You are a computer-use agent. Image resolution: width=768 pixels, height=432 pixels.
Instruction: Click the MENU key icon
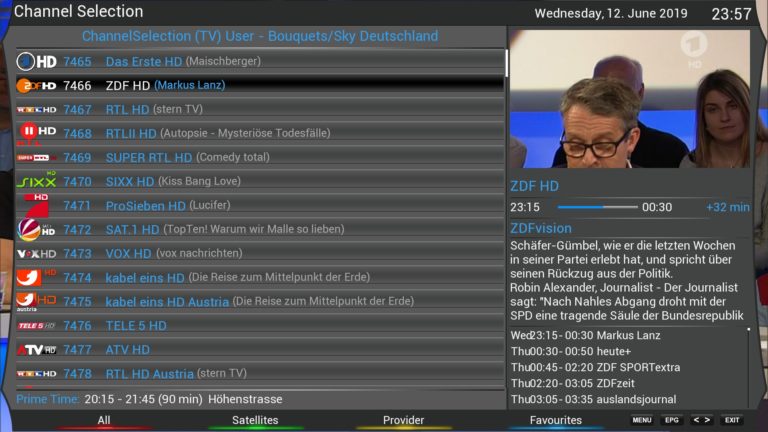point(642,420)
